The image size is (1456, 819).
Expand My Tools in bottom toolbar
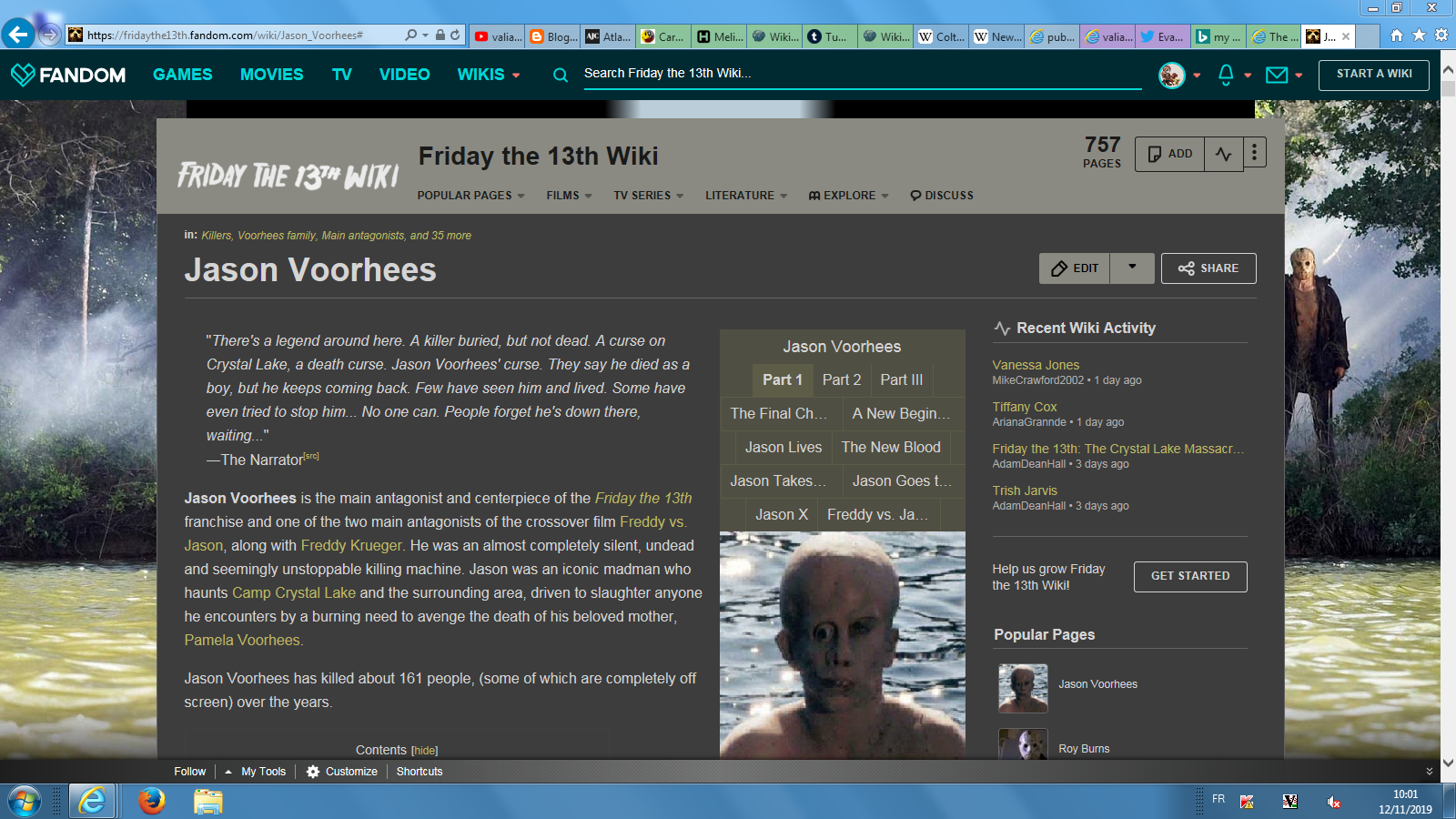coord(256,772)
